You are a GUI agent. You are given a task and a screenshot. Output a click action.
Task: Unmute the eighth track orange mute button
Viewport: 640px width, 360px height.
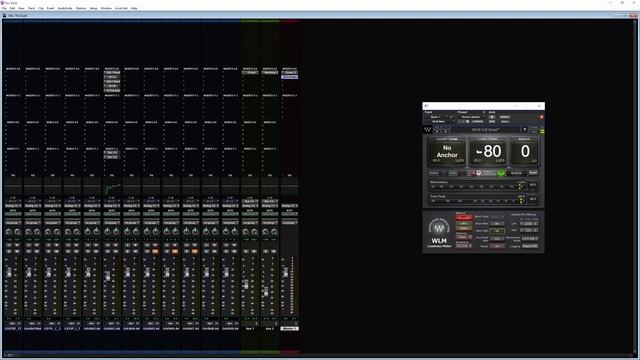point(155,251)
